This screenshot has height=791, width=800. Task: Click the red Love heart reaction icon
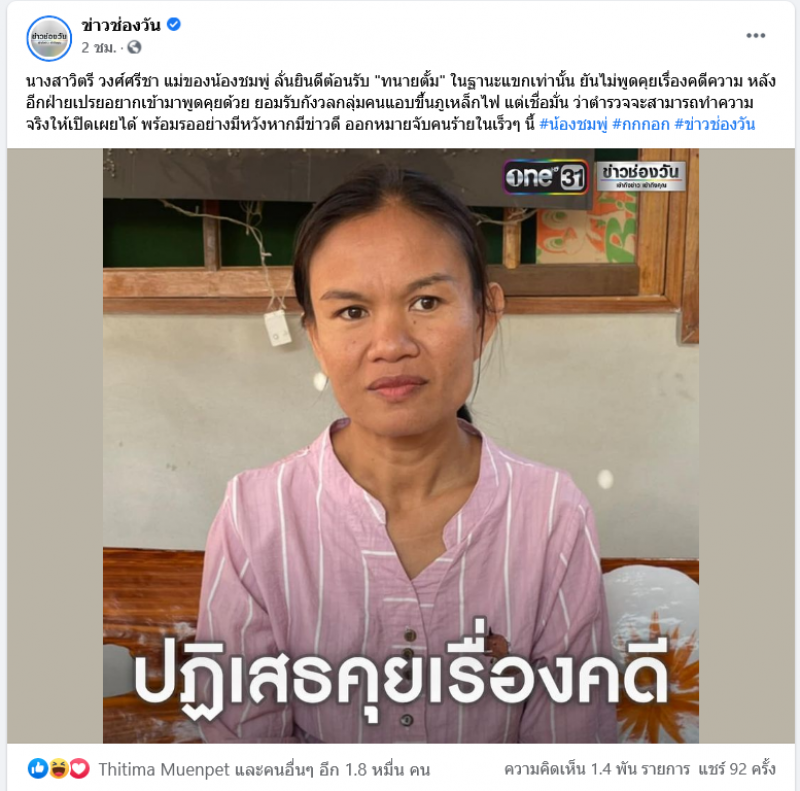79,768
